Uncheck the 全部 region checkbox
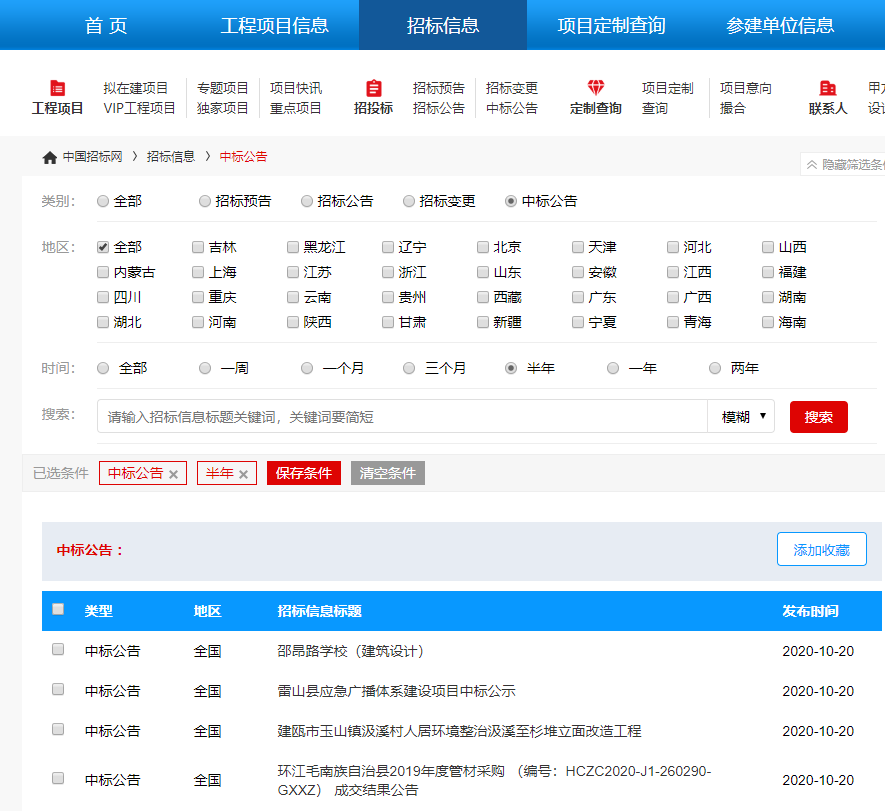Screen dimensions: 885x811 (103, 247)
